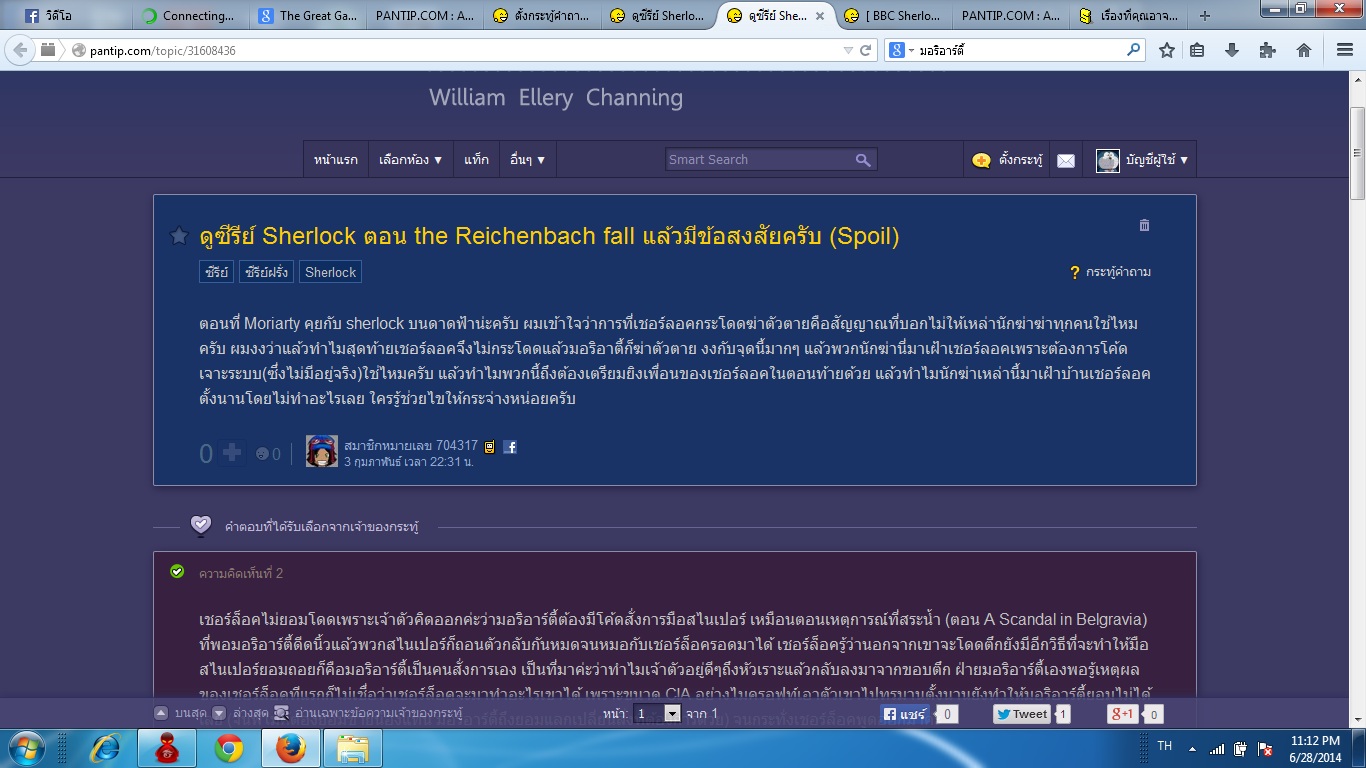Click the plus vote icon on the post
This screenshot has width=1366, height=768.
point(232,453)
